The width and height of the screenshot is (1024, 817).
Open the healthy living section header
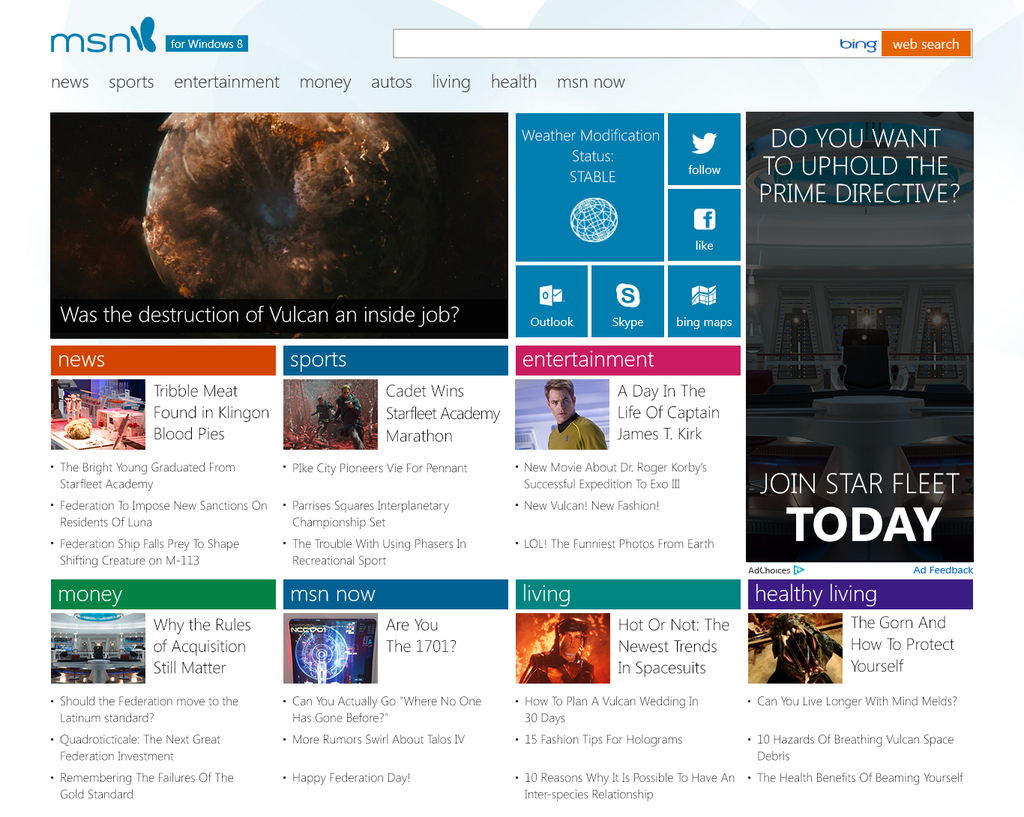coord(860,594)
